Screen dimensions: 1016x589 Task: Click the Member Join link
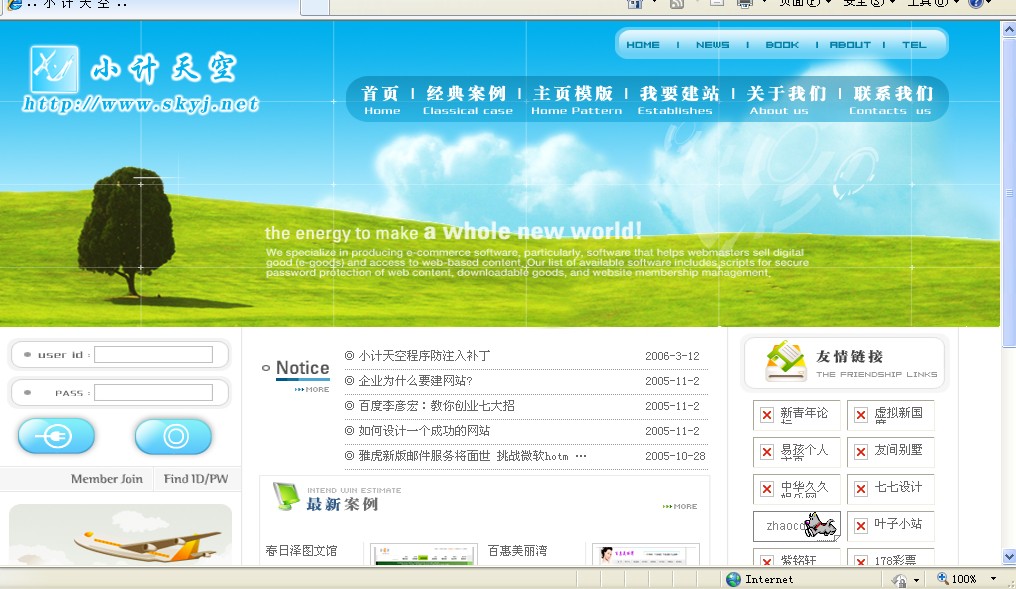click(x=107, y=479)
